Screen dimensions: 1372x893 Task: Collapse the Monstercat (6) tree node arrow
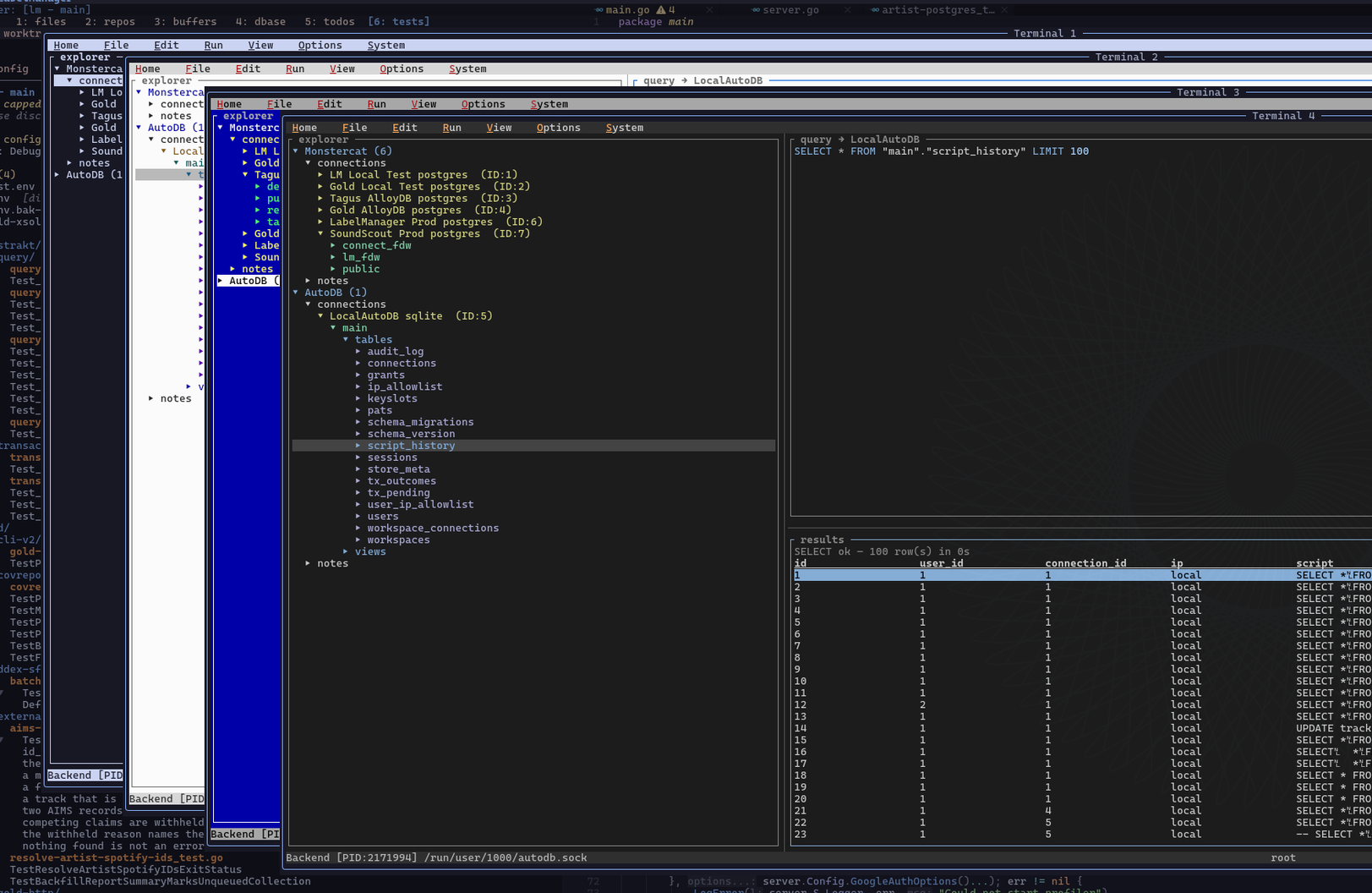[x=296, y=151]
